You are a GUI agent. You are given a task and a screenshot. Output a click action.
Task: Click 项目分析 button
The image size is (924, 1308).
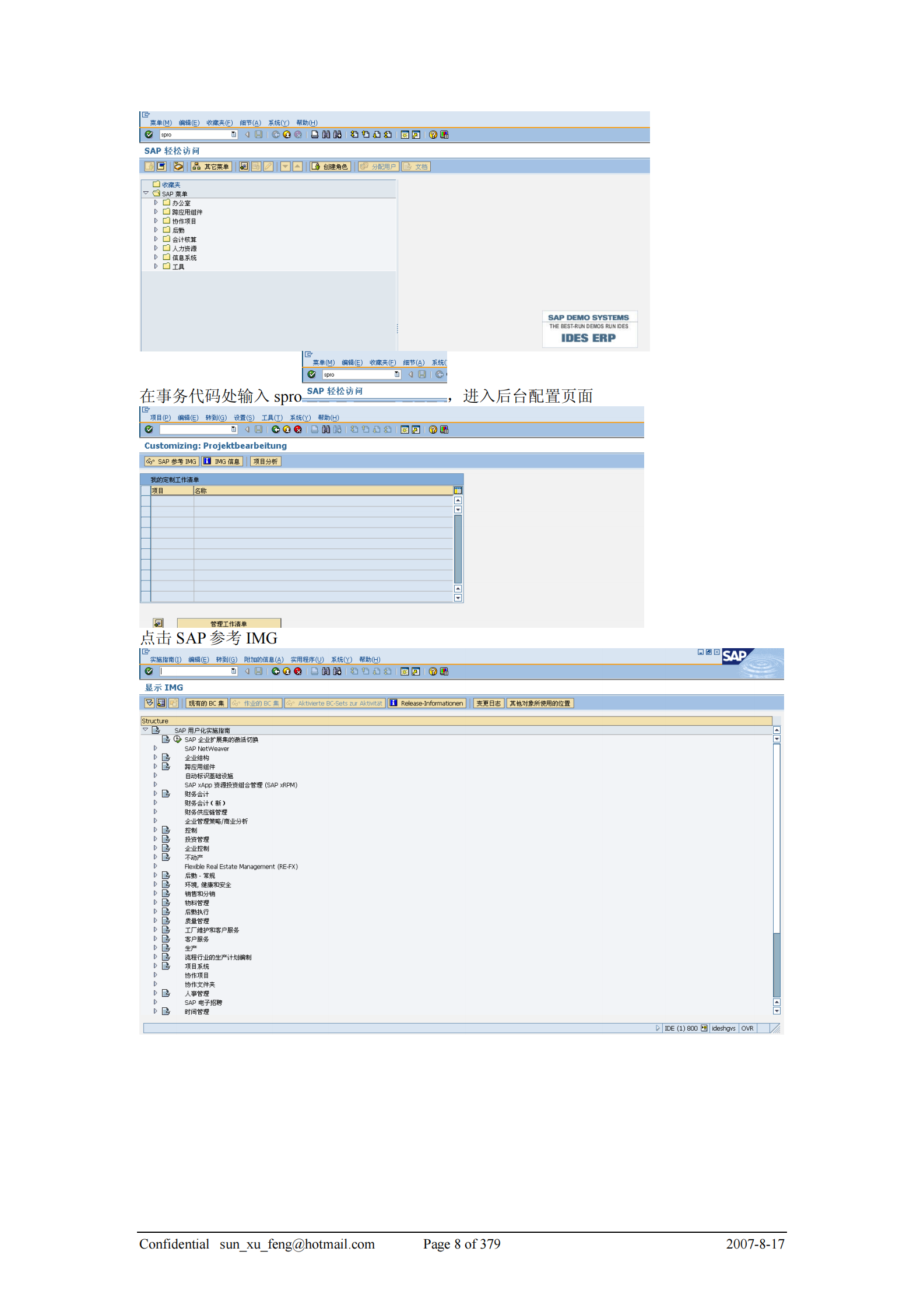pos(266,462)
